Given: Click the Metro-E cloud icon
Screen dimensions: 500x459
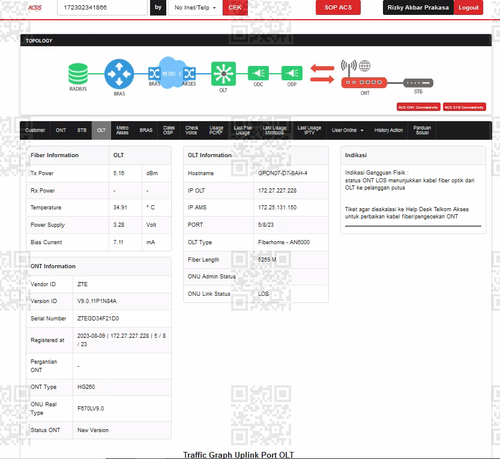Looking at the screenshot, I should 171,73.
